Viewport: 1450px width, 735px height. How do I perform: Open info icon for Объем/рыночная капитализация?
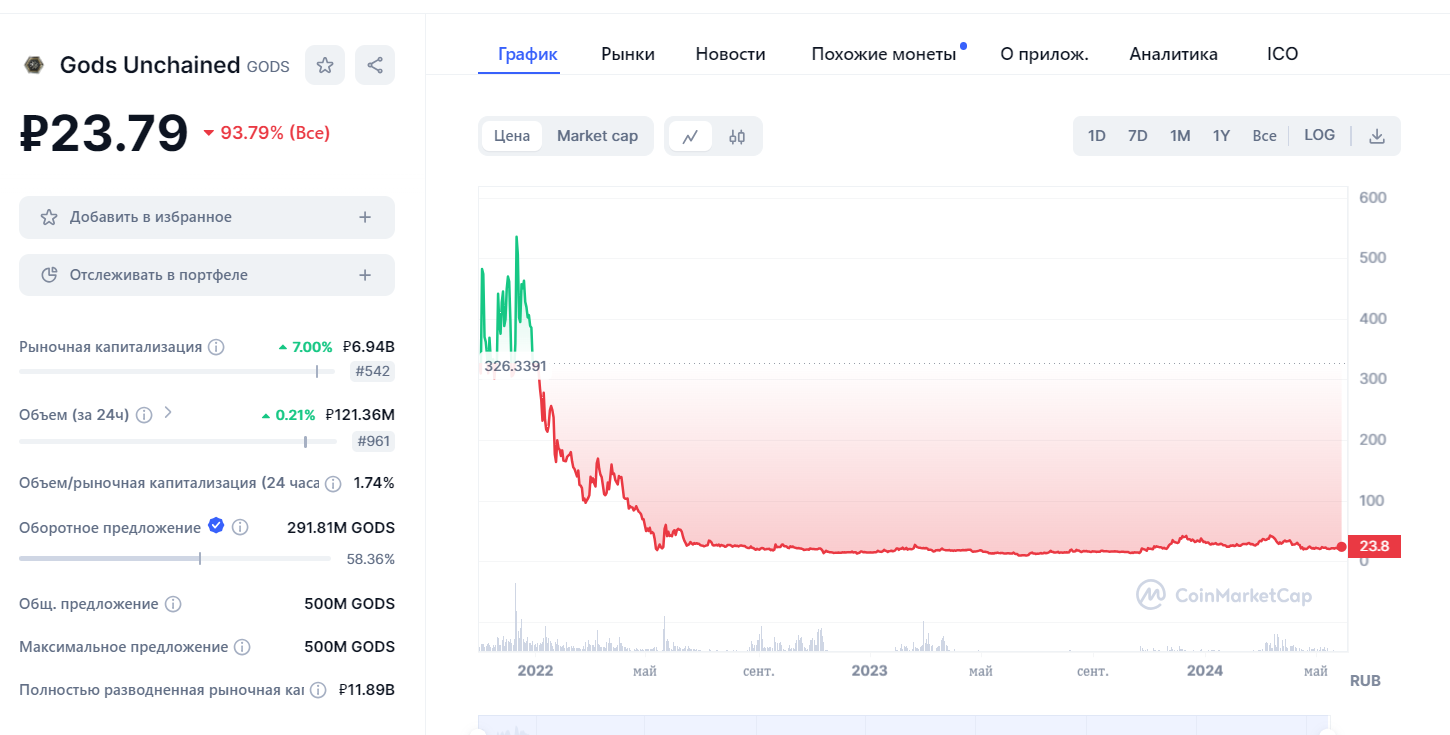click(x=334, y=483)
